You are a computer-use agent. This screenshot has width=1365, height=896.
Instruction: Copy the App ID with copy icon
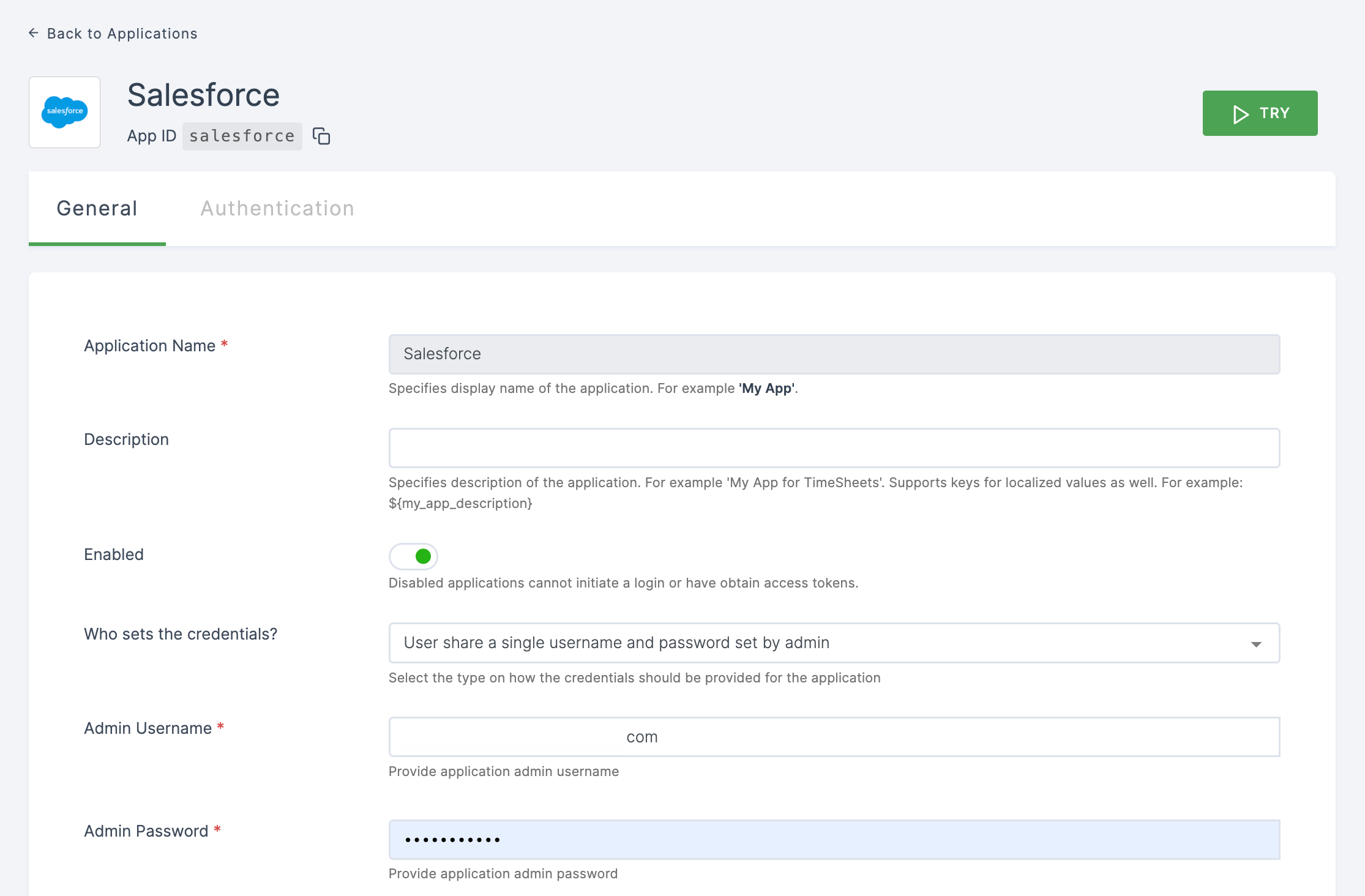click(x=321, y=136)
